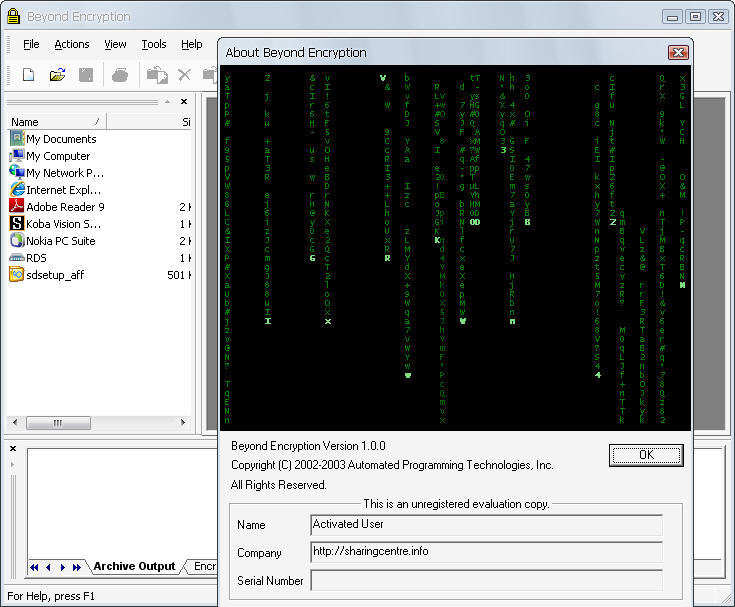Click the Copyright 2002-2003 line
735x607 pixels.
(392, 465)
